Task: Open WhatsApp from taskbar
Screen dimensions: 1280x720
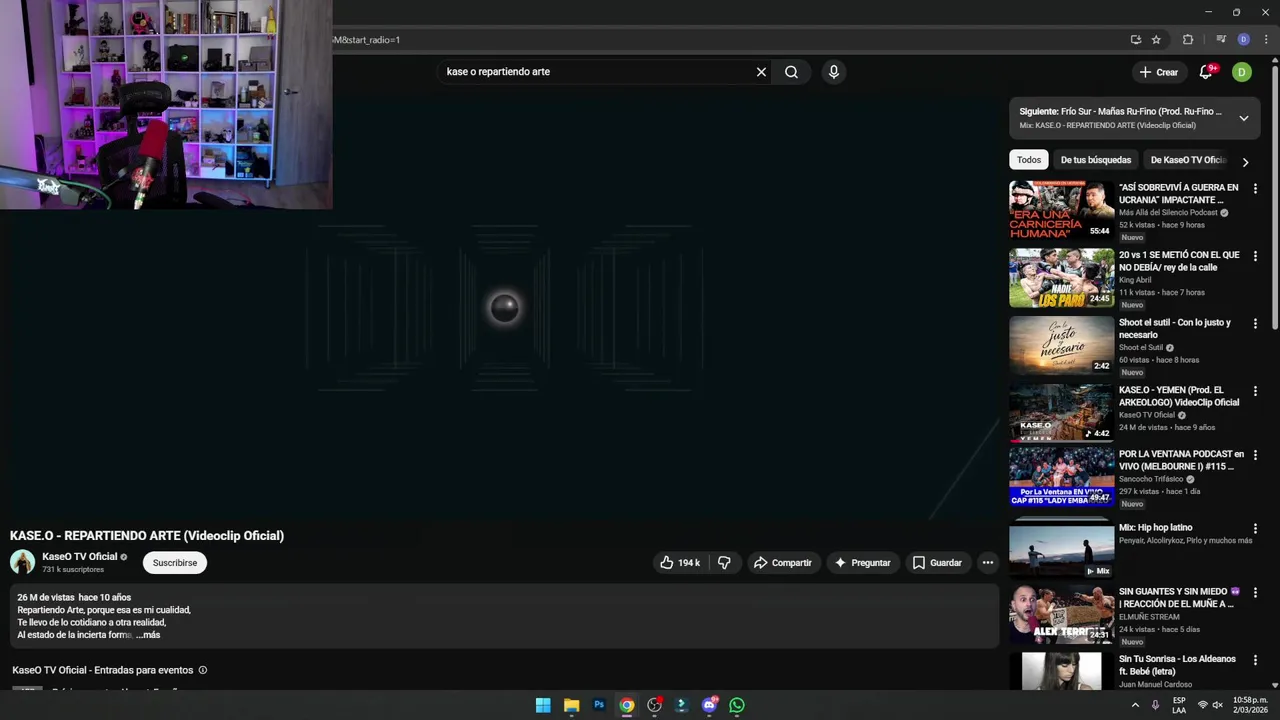Action: point(737,705)
